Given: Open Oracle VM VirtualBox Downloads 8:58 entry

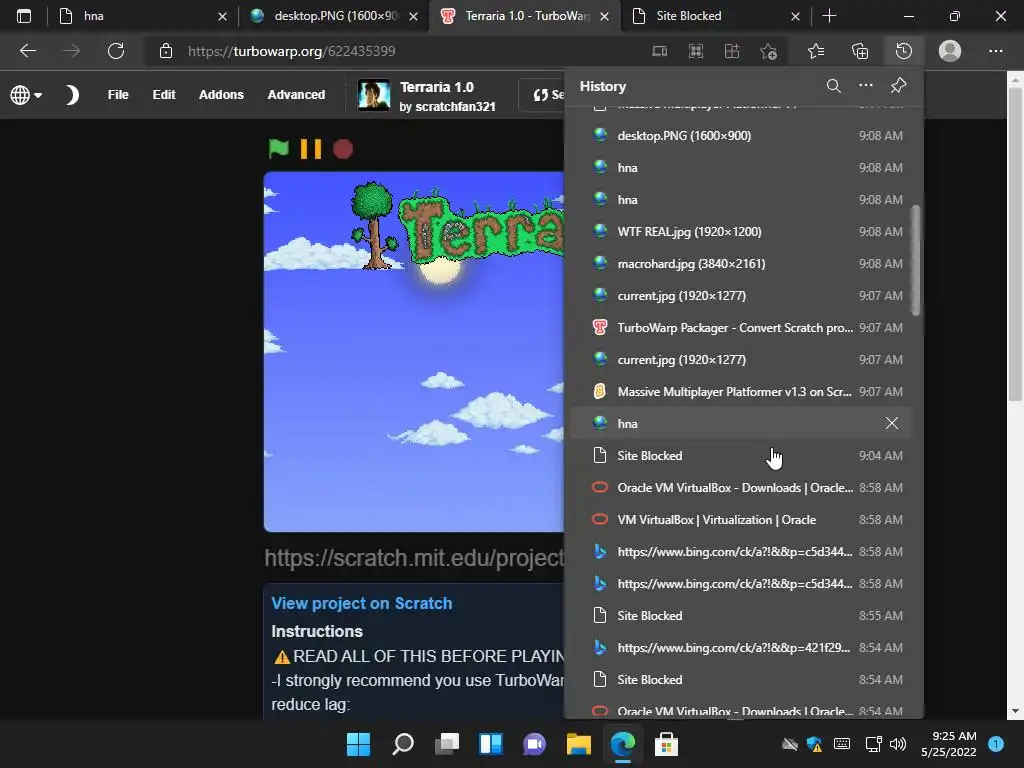Looking at the screenshot, I should coord(741,488).
